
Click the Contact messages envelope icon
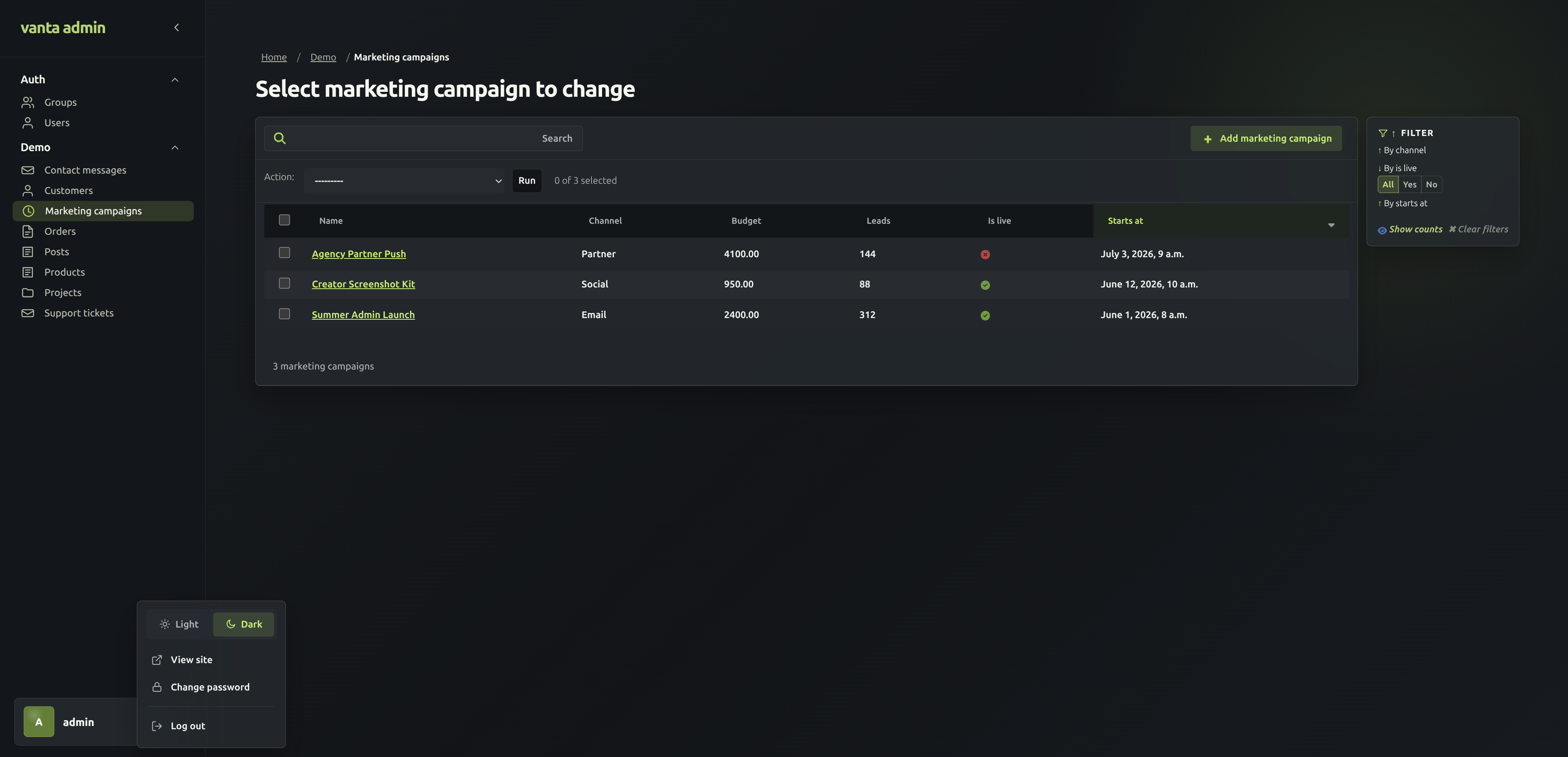[x=27, y=170]
